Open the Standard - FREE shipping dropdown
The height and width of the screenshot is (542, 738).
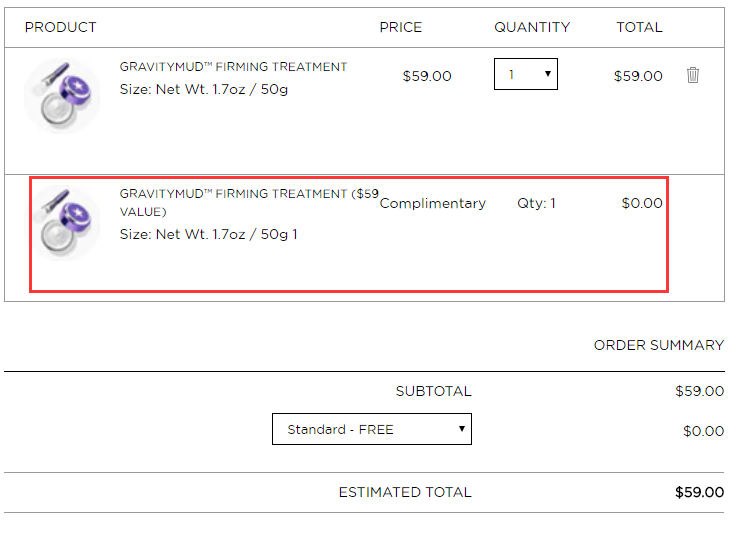click(x=372, y=429)
